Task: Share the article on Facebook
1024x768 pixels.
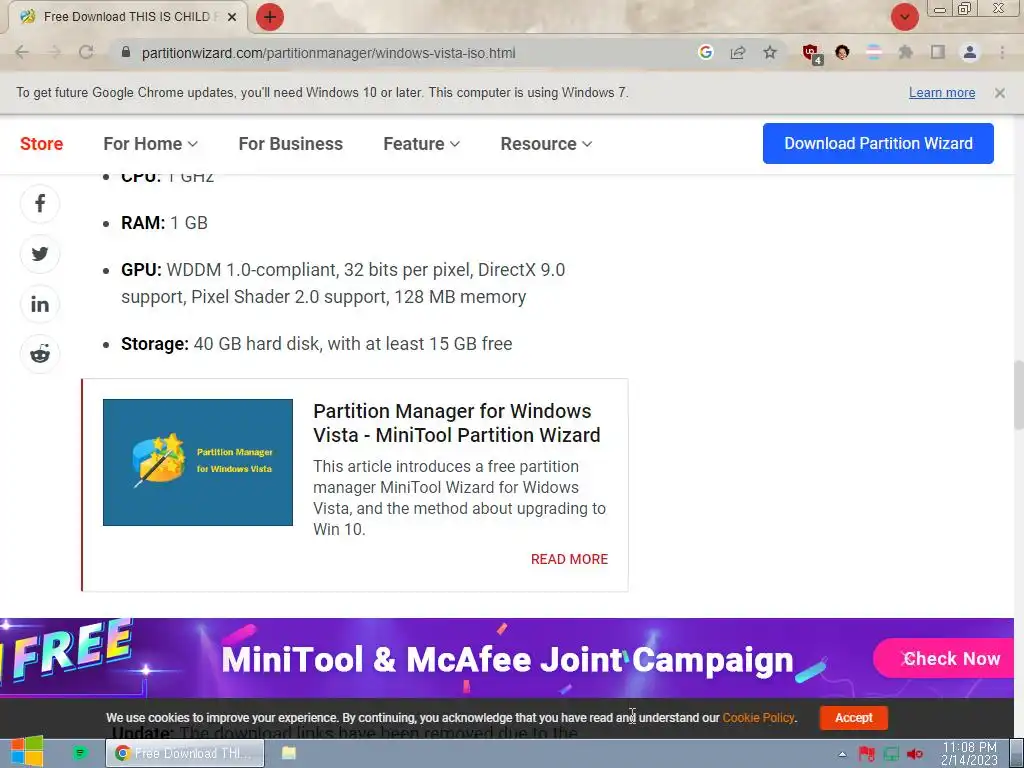Action: 40,204
